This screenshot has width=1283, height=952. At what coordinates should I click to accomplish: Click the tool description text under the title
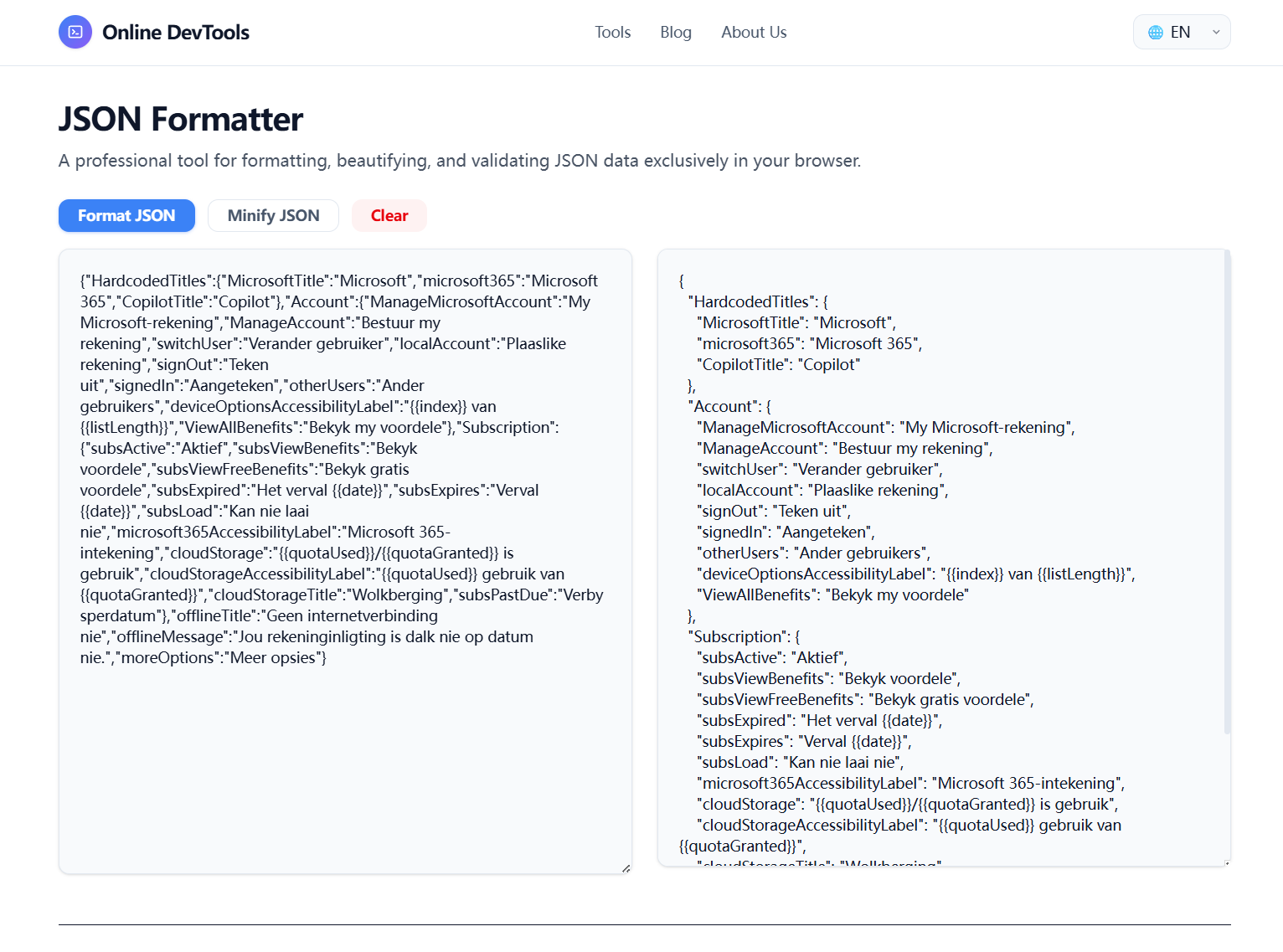pos(459,160)
